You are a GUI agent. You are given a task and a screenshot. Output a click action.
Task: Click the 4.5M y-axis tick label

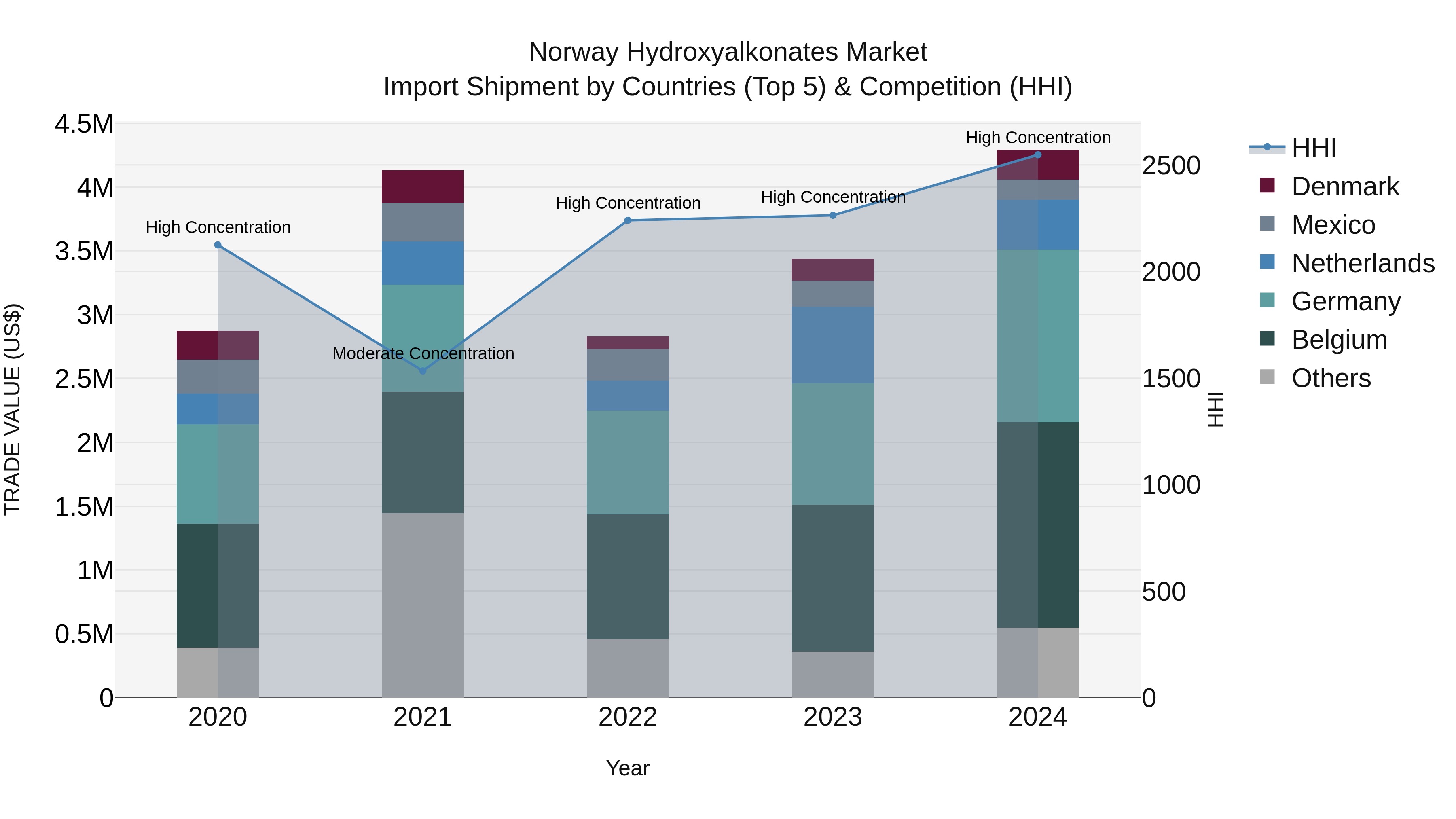point(84,124)
